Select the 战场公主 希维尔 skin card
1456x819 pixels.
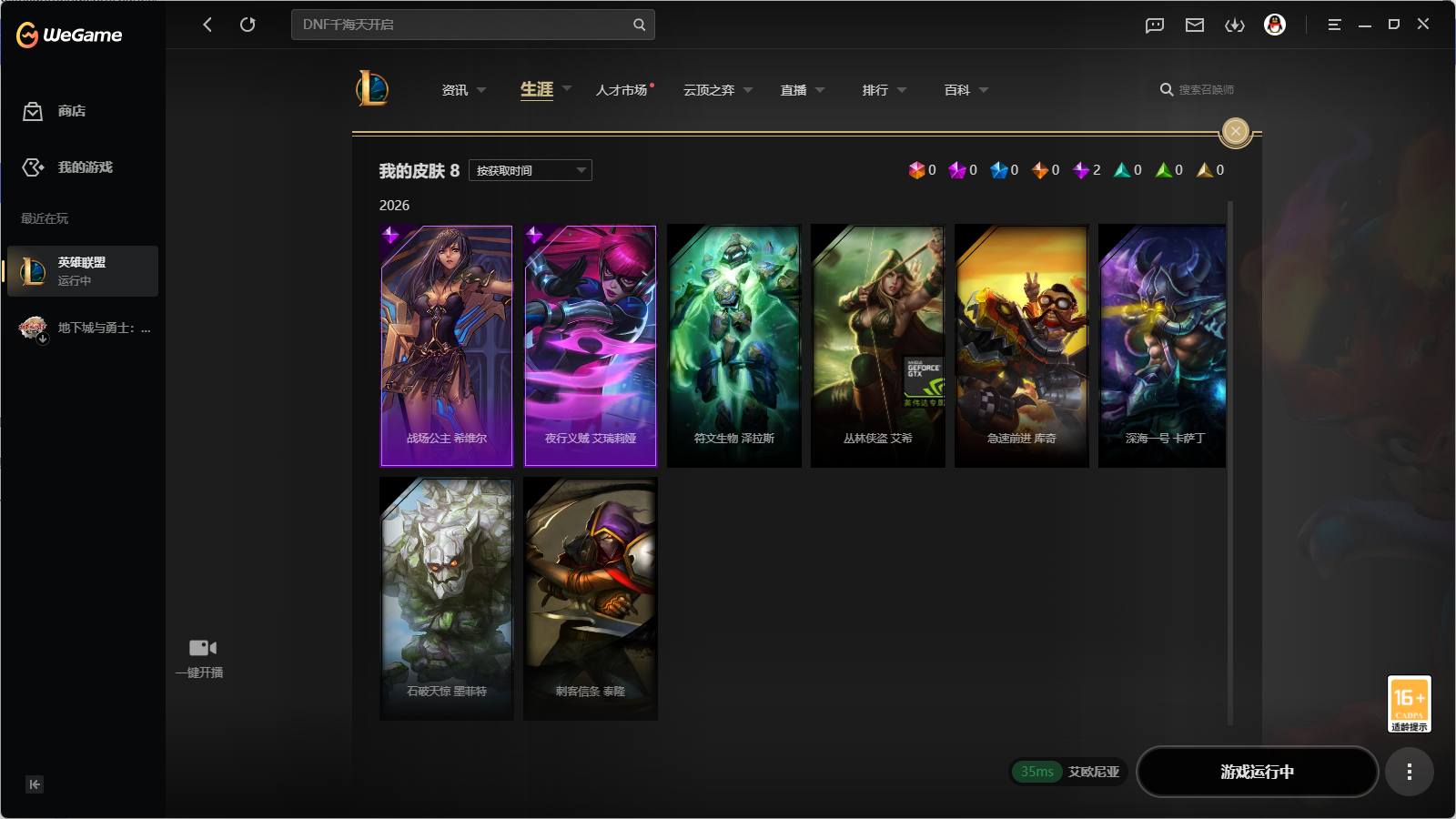[446, 346]
